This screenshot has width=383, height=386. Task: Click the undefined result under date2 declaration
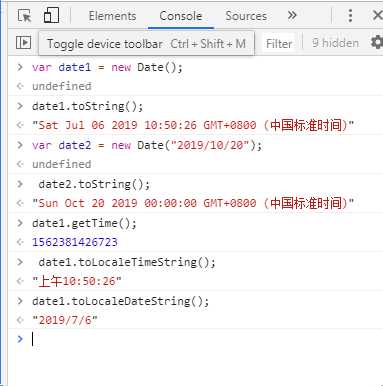(62, 164)
